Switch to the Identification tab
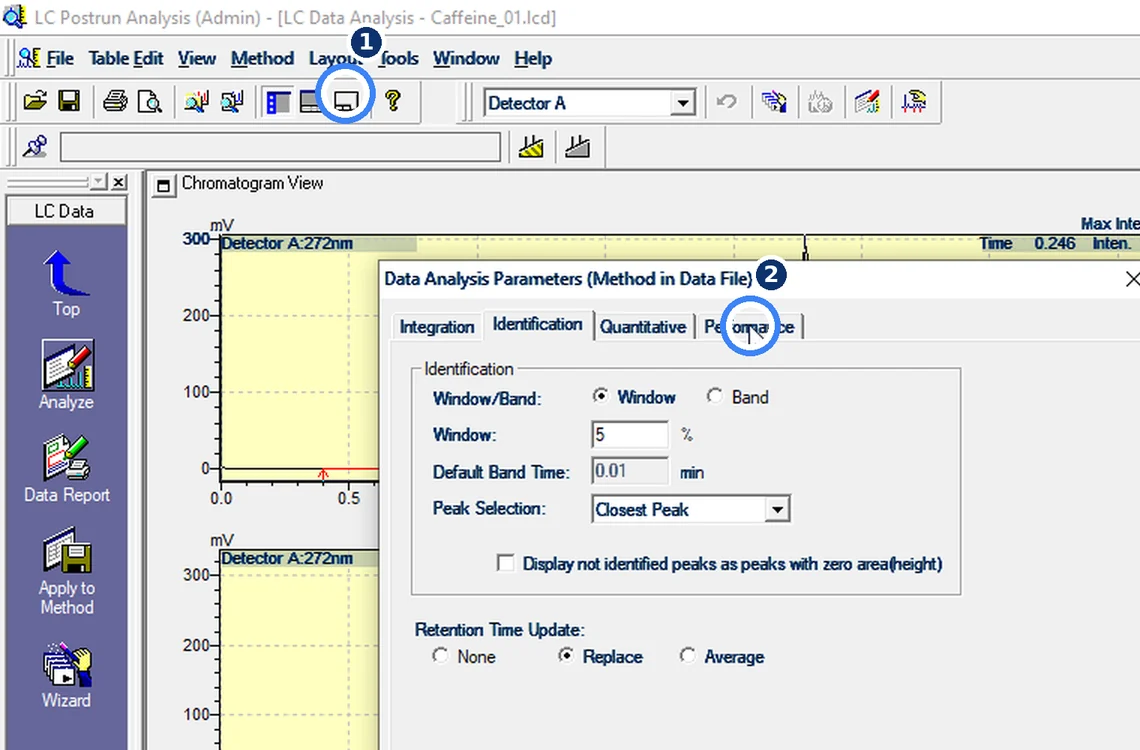The height and width of the screenshot is (750, 1140). 537,324
